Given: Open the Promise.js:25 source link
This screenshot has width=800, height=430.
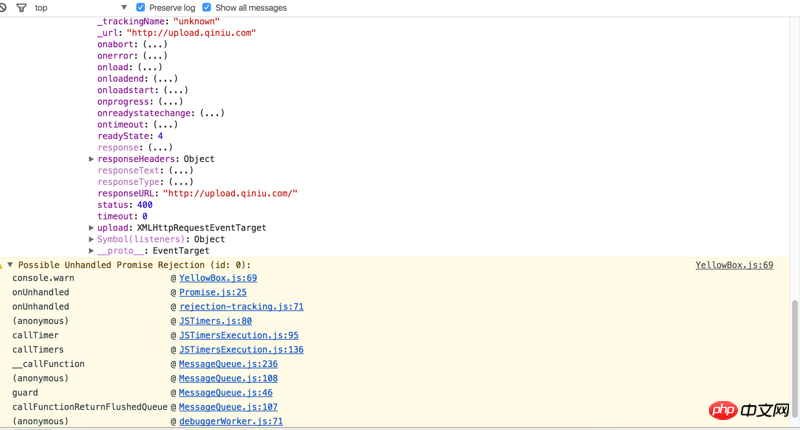Looking at the screenshot, I should click(212, 293).
